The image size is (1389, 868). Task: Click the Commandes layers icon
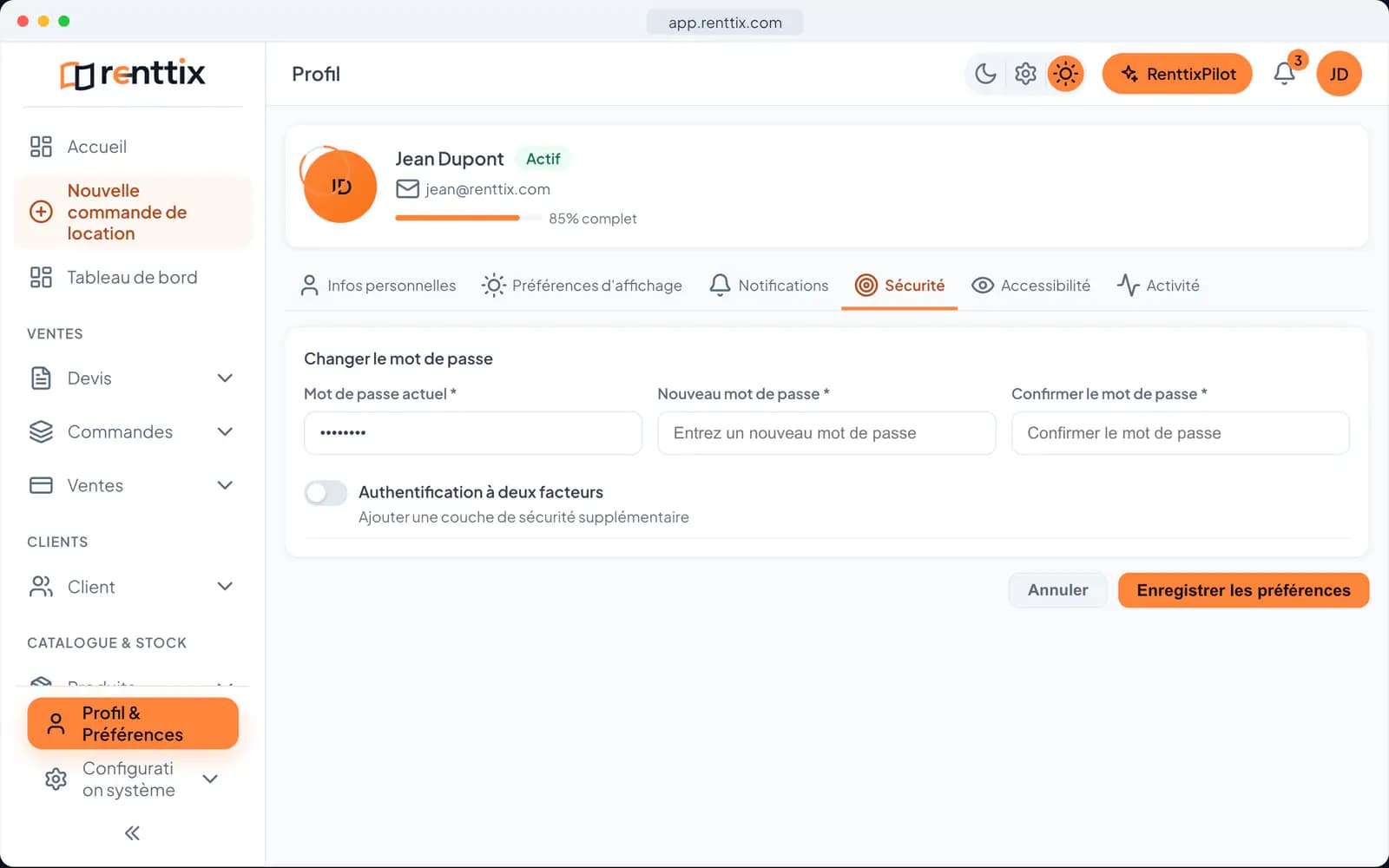[41, 431]
